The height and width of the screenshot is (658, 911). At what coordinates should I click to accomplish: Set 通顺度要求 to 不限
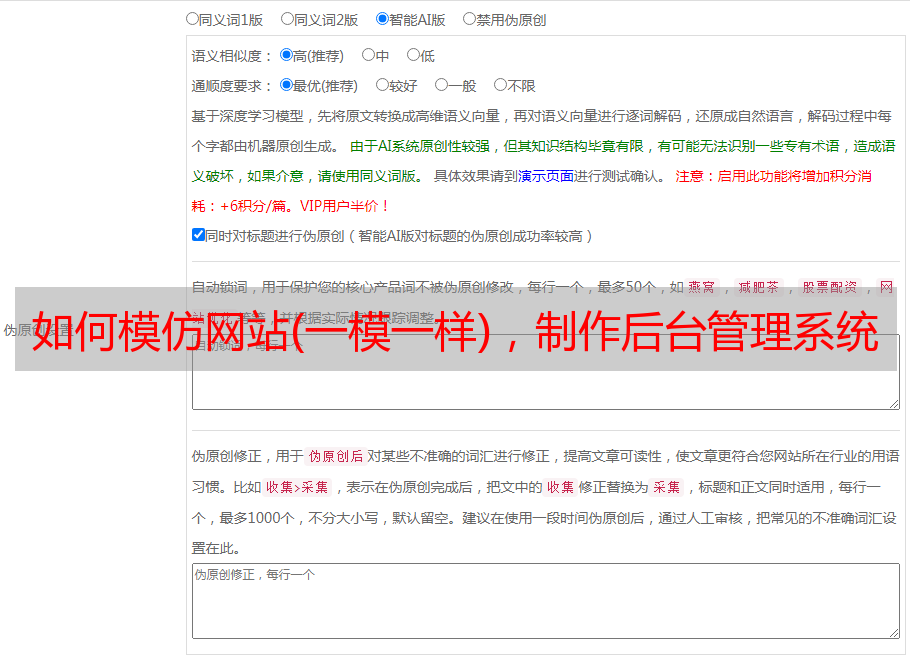[x=500, y=85]
